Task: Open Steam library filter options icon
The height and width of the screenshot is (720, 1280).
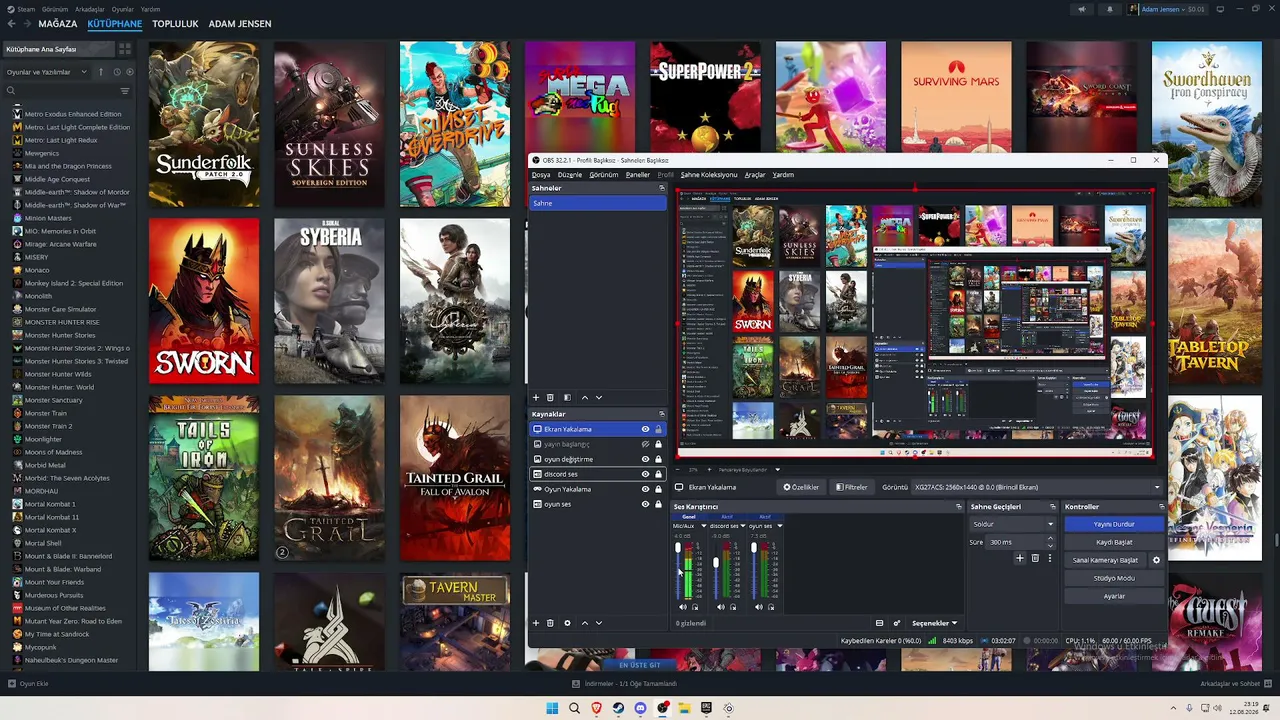Action: [125, 91]
